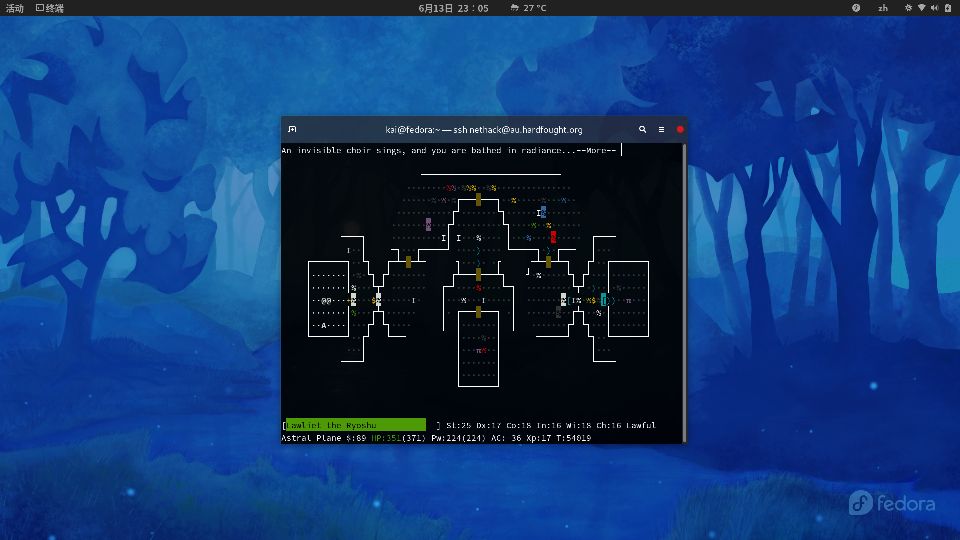This screenshot has height=540, width=960.
Task: Open the accessibility icon in top bar
Action: point(856,8)
